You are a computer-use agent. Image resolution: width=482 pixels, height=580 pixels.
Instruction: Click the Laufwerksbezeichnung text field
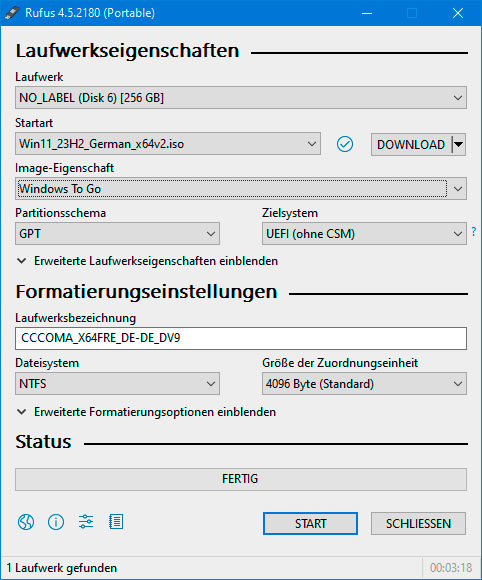click(x=241, y=338)
